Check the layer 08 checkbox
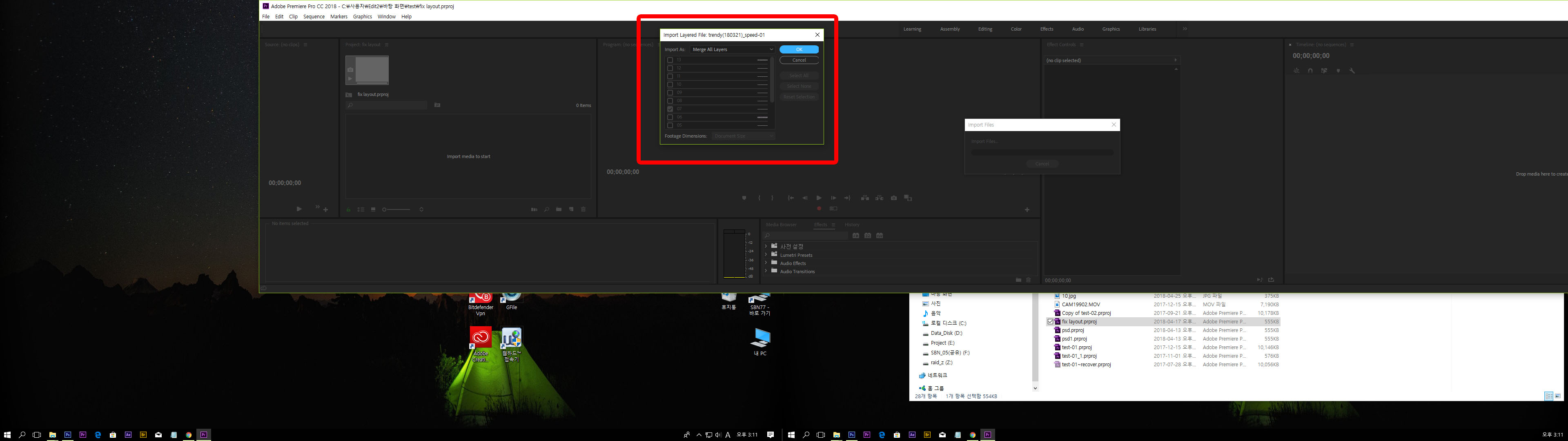This screenshot has height=441, width=1568. pos(670,101)
